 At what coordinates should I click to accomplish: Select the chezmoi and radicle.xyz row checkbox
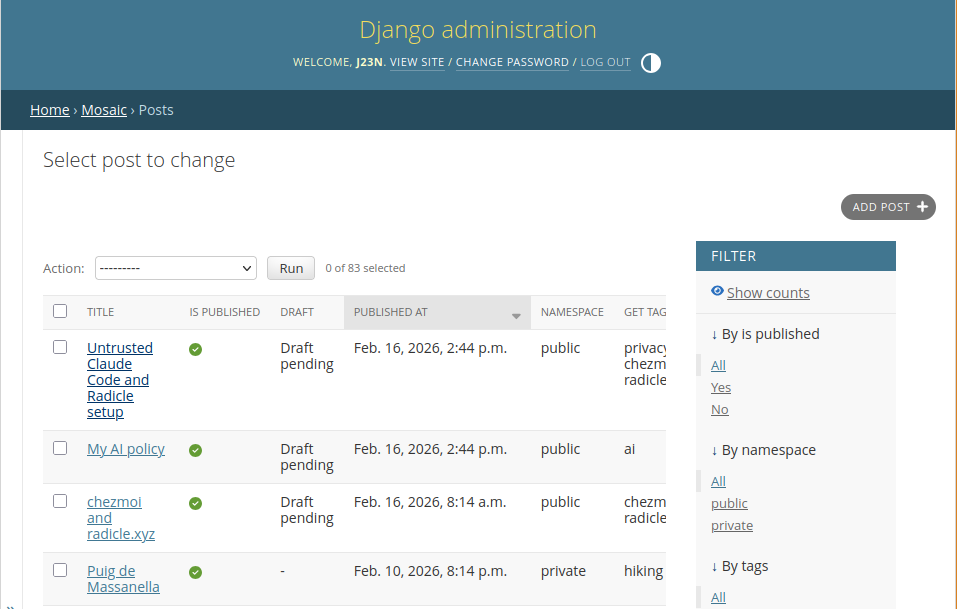(x=60, y=501)
